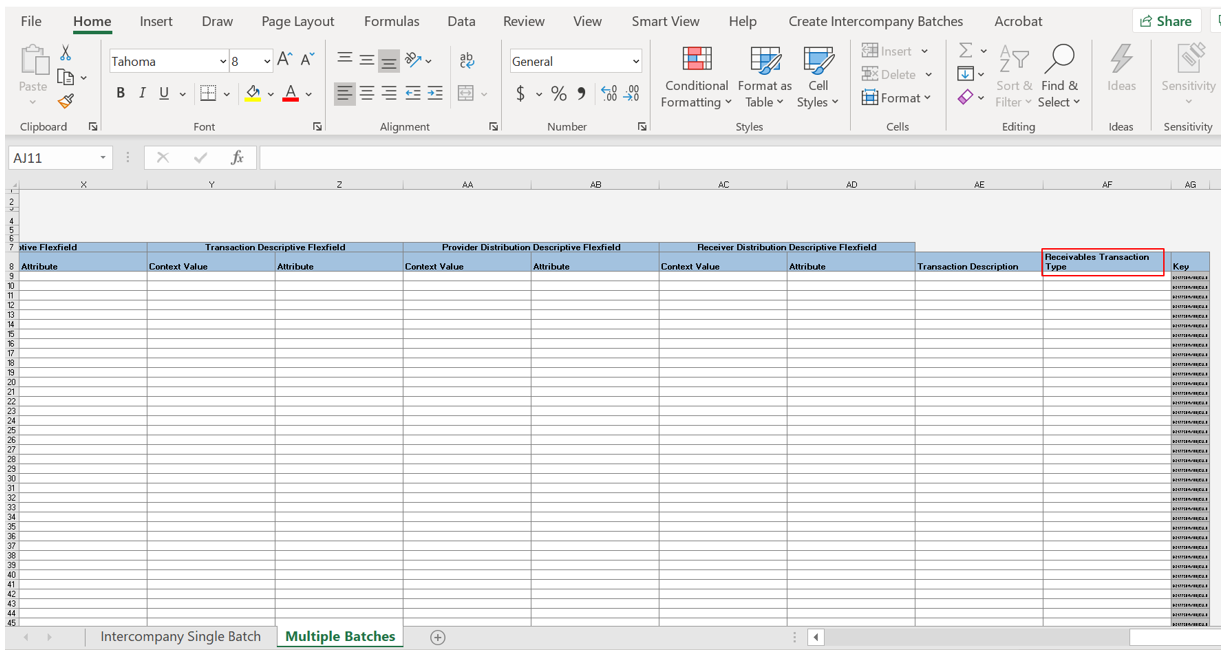
Task: Toggle Italic formatting
Action: (142, 93)
